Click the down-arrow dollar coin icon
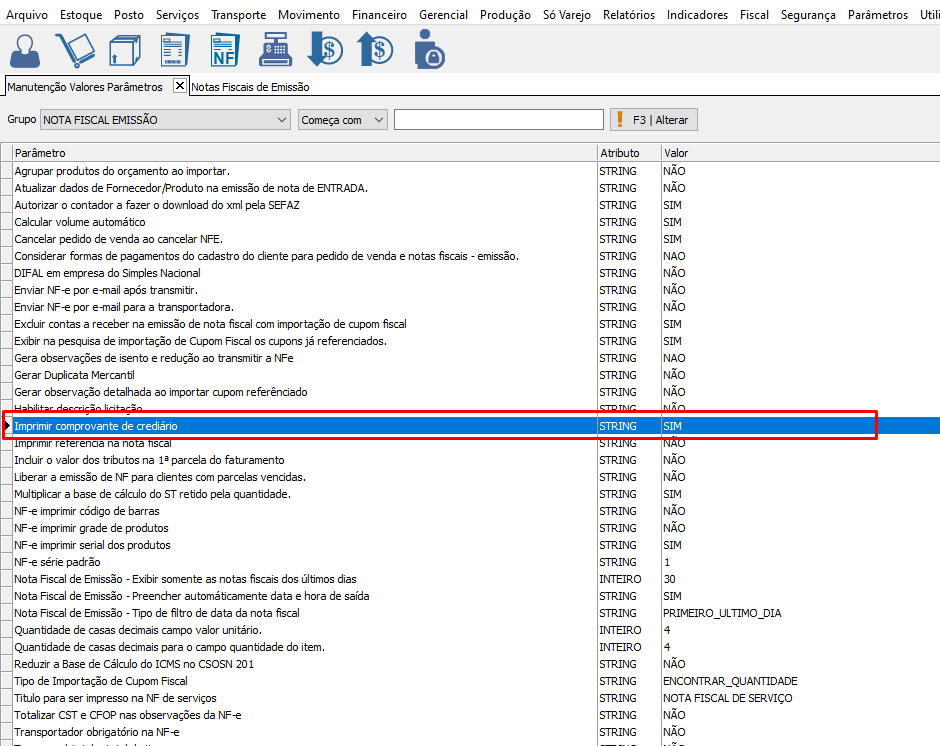The height and width of the screenshot is (746, 940). coord(325,50)
